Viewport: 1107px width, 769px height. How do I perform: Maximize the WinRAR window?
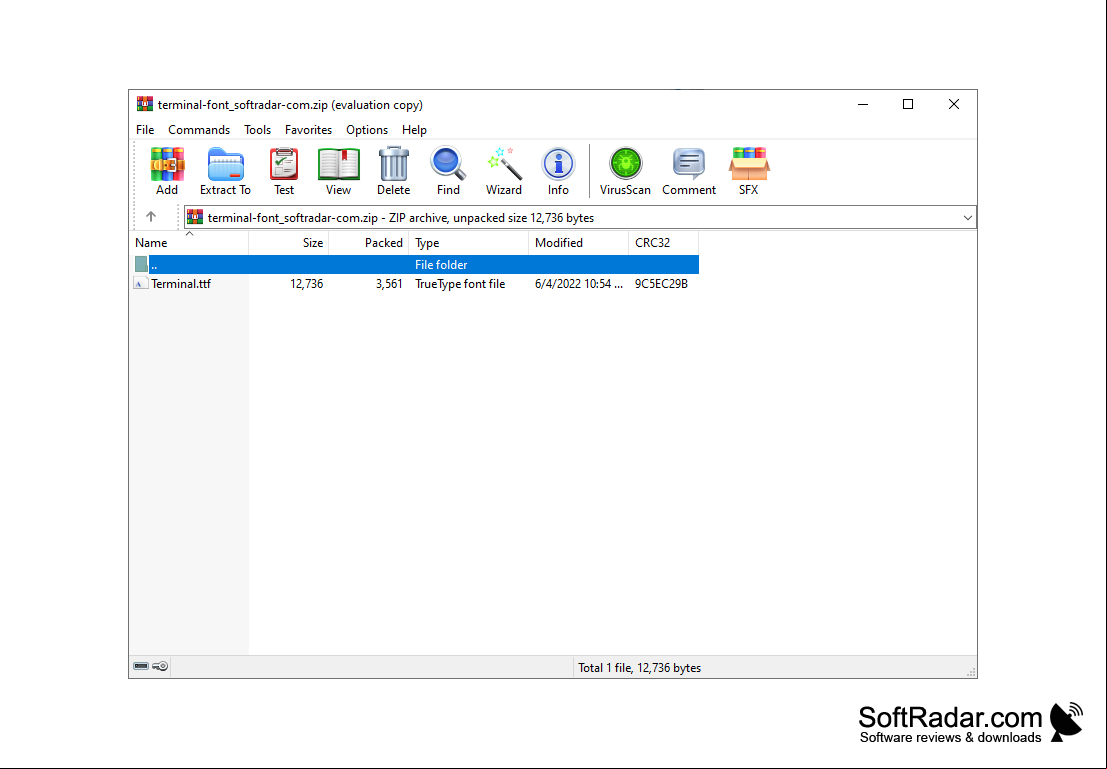pyautogui.click(x=908, y=105)
